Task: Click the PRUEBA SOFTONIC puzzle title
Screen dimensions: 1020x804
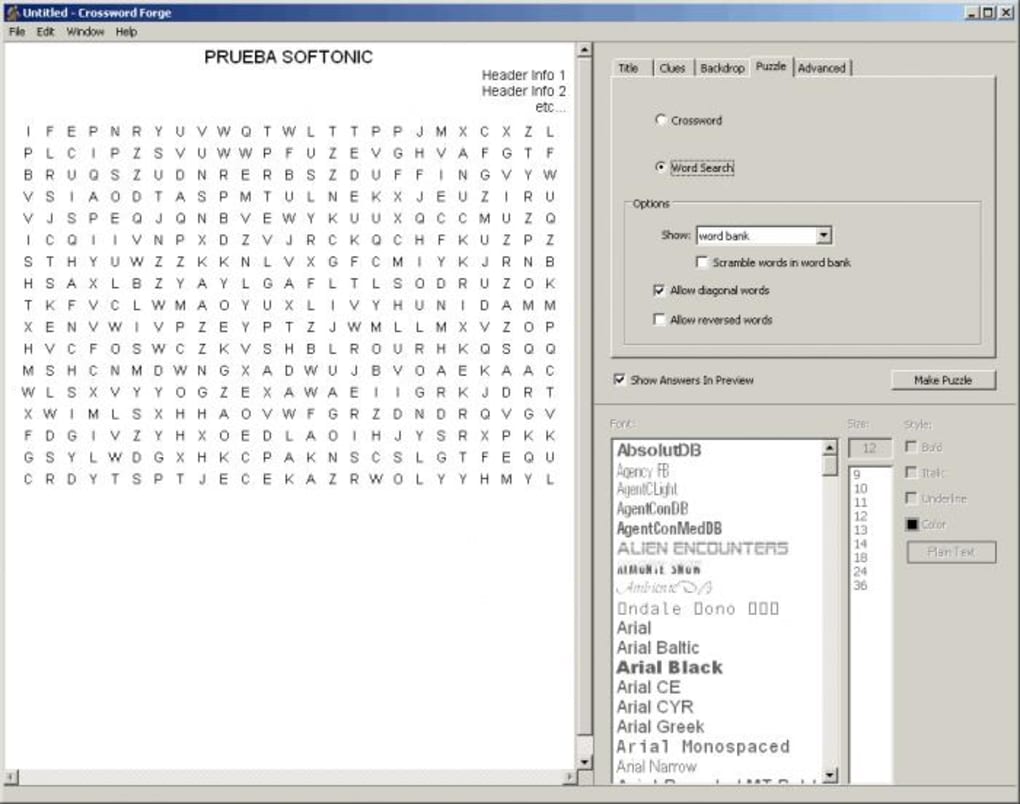Action: (x=288, y=57)
